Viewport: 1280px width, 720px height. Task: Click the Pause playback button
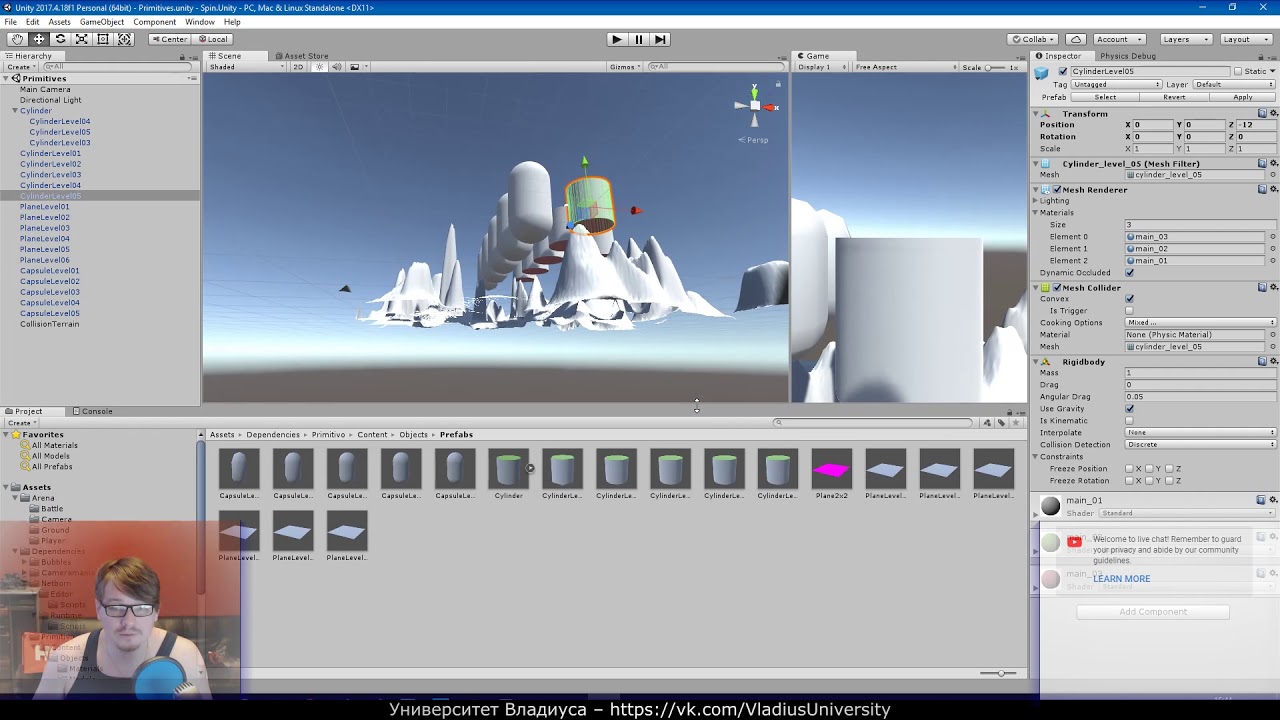[x=637, y=39]
